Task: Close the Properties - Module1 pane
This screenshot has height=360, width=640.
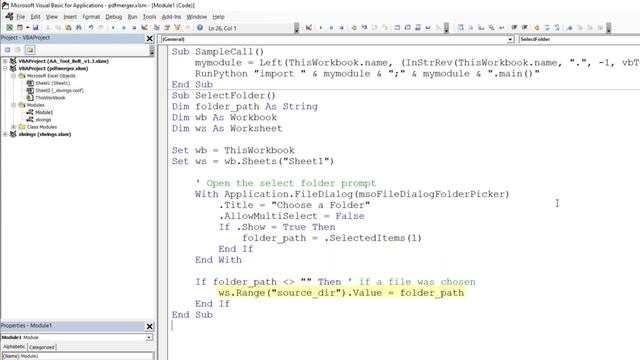Action: click(149, 326)
